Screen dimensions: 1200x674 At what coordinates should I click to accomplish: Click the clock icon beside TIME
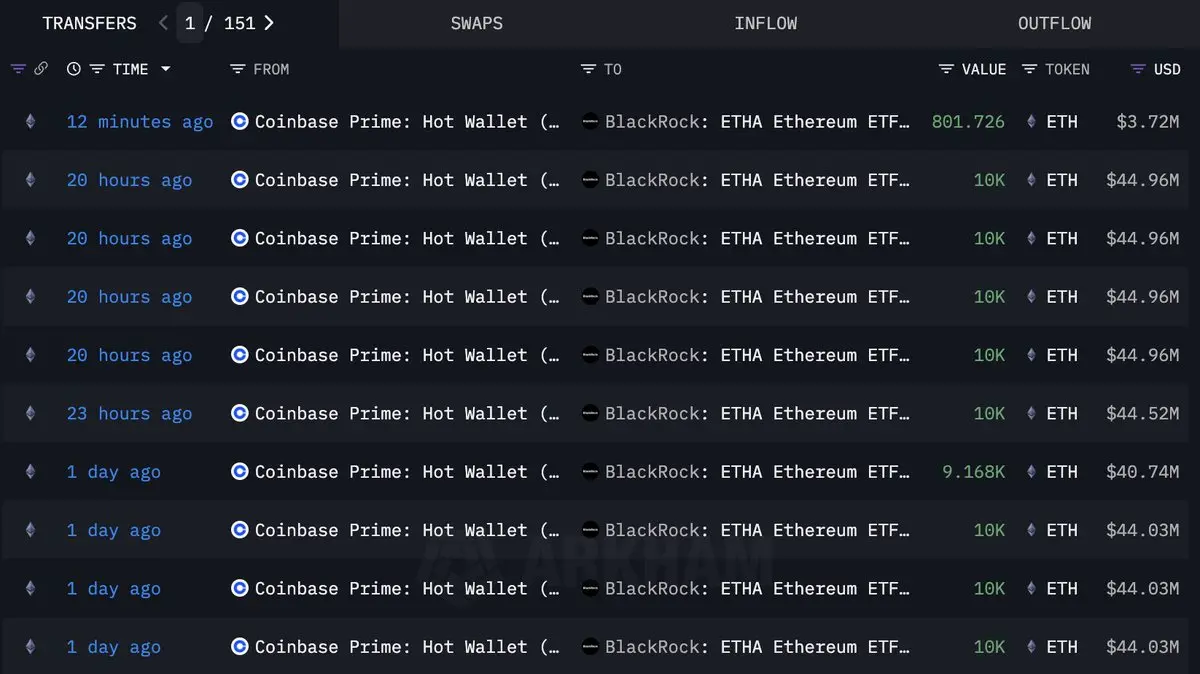click(x=74, y=69)
